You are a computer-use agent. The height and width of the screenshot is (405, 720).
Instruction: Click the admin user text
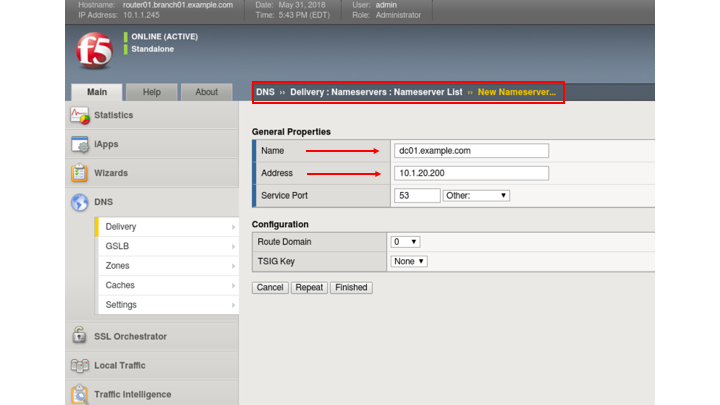click(386, 5)
